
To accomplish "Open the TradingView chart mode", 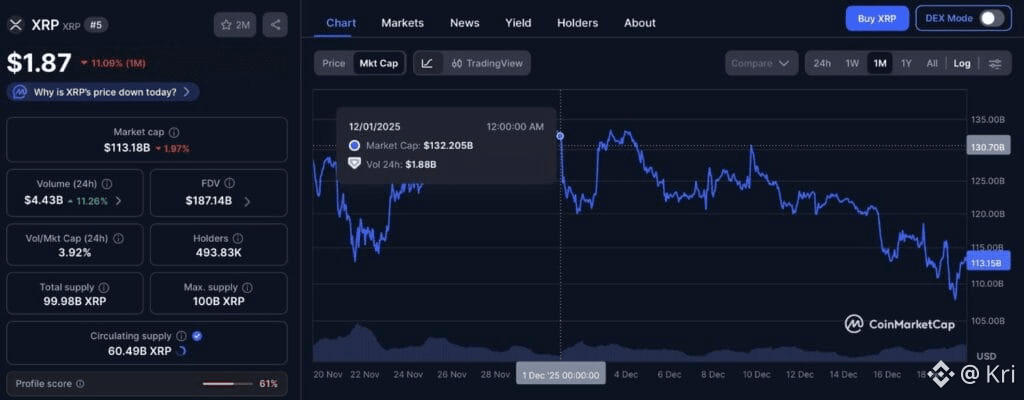I will click(x=487, y=63).
